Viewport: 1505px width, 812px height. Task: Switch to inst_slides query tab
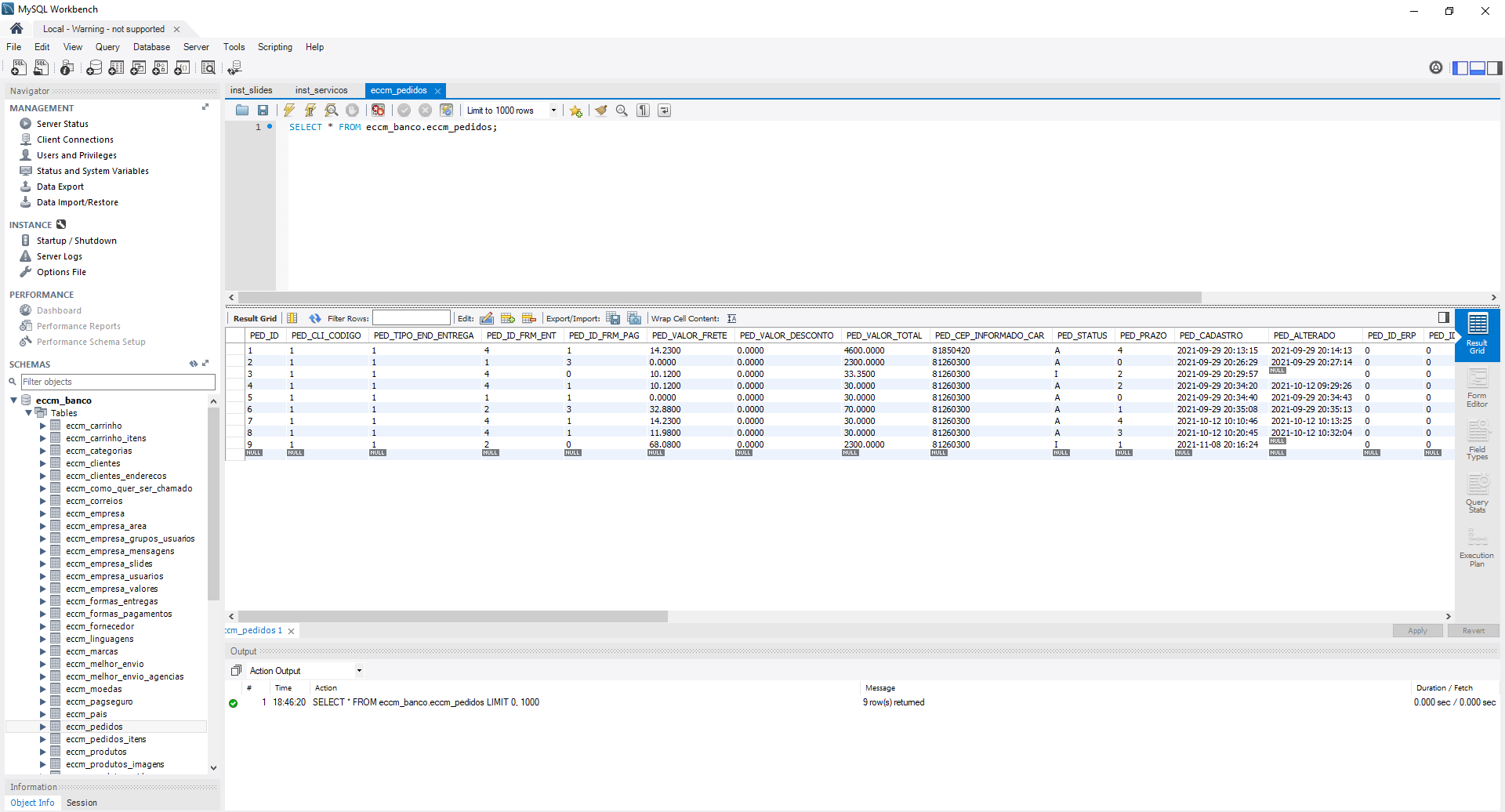252,90
